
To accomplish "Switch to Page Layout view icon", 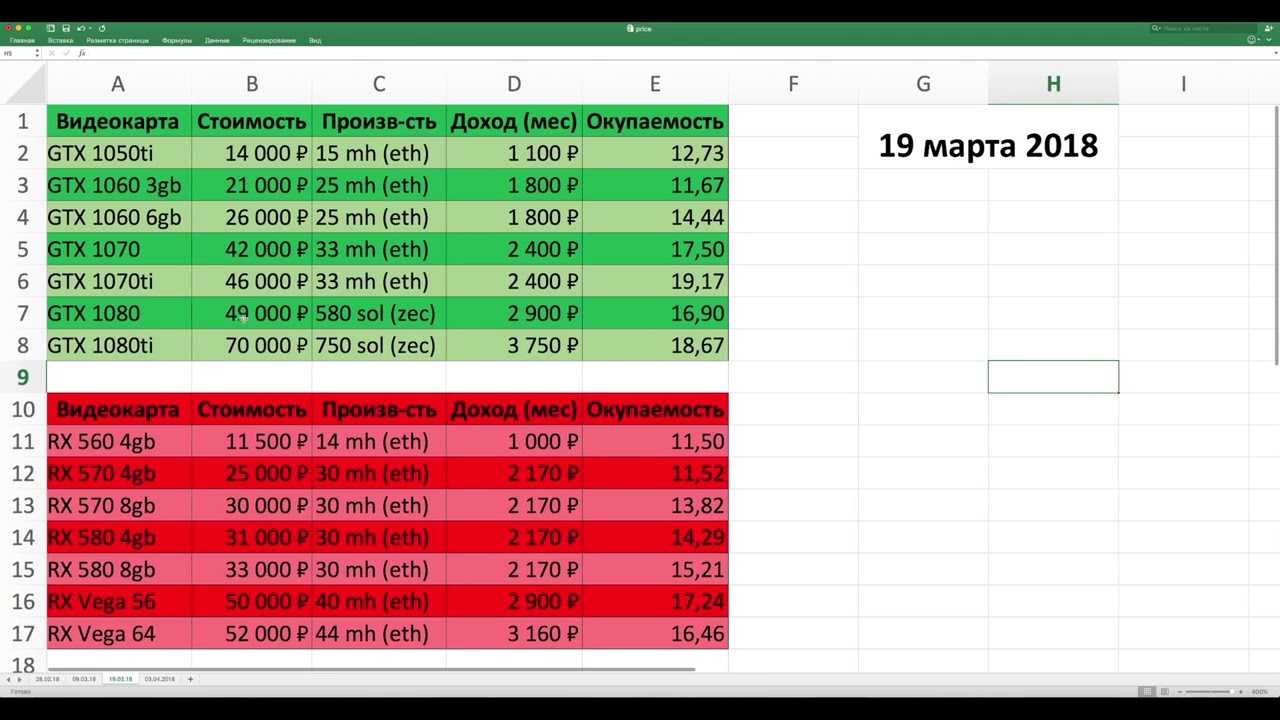I will (x=1165, y=691).
